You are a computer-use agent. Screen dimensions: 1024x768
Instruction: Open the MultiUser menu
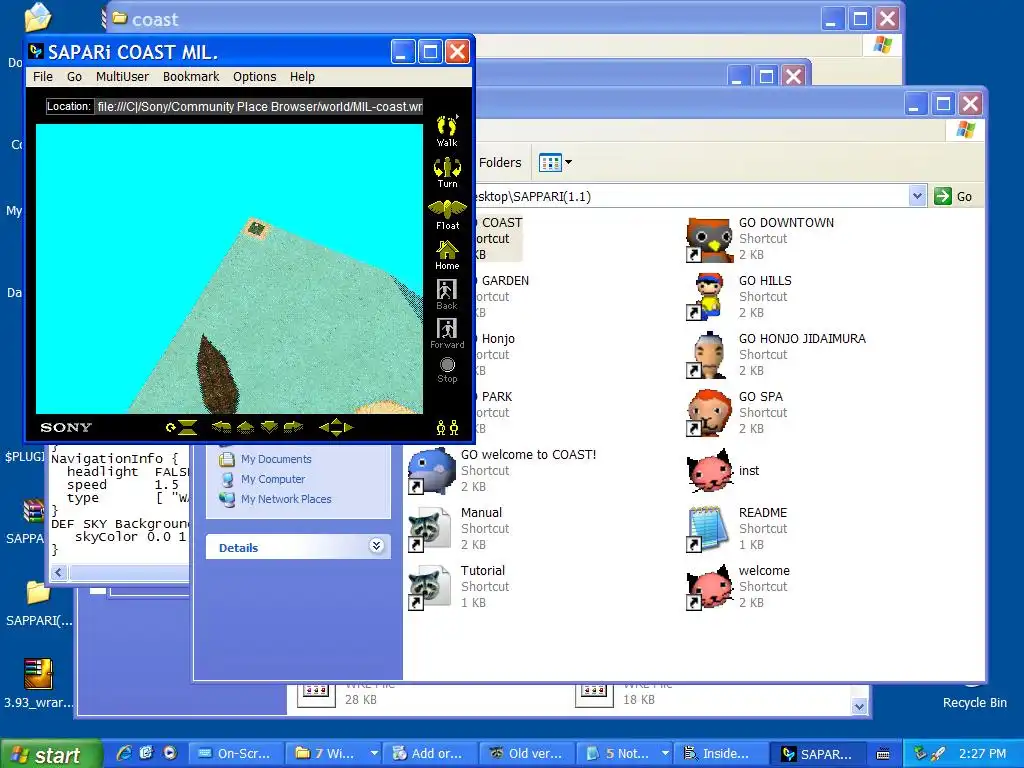pyautogui.click(x=122, y=76)
